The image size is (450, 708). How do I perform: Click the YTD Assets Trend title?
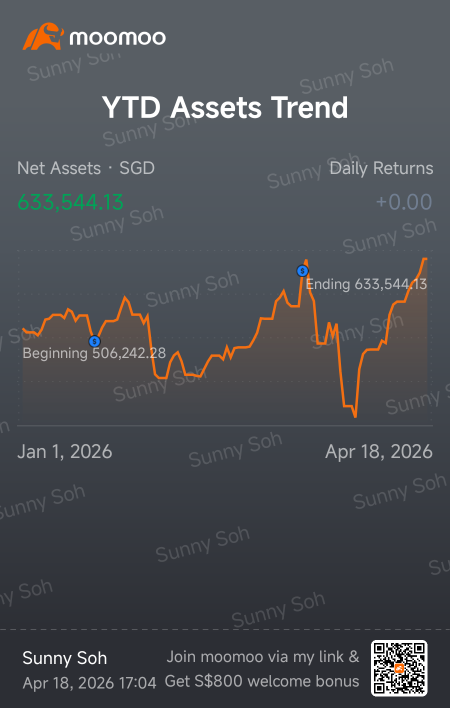225,107
